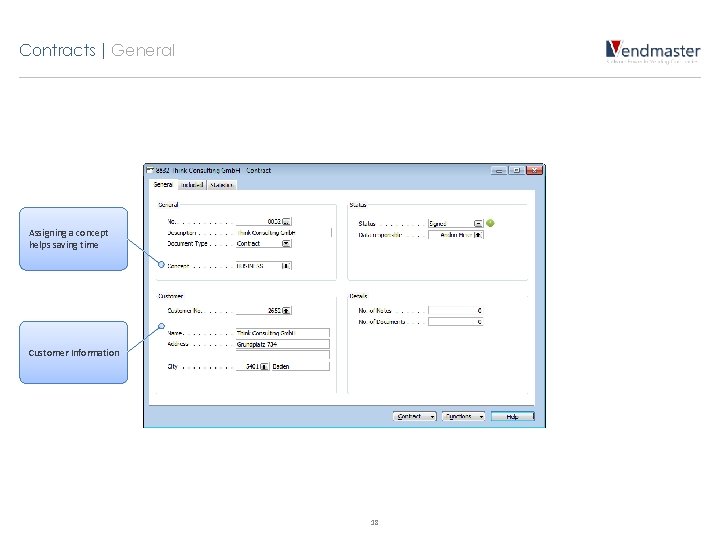The width and height of the screenshot is (720, 540).
Task: Open the third tab in Contract window
Action: (222, 185)
